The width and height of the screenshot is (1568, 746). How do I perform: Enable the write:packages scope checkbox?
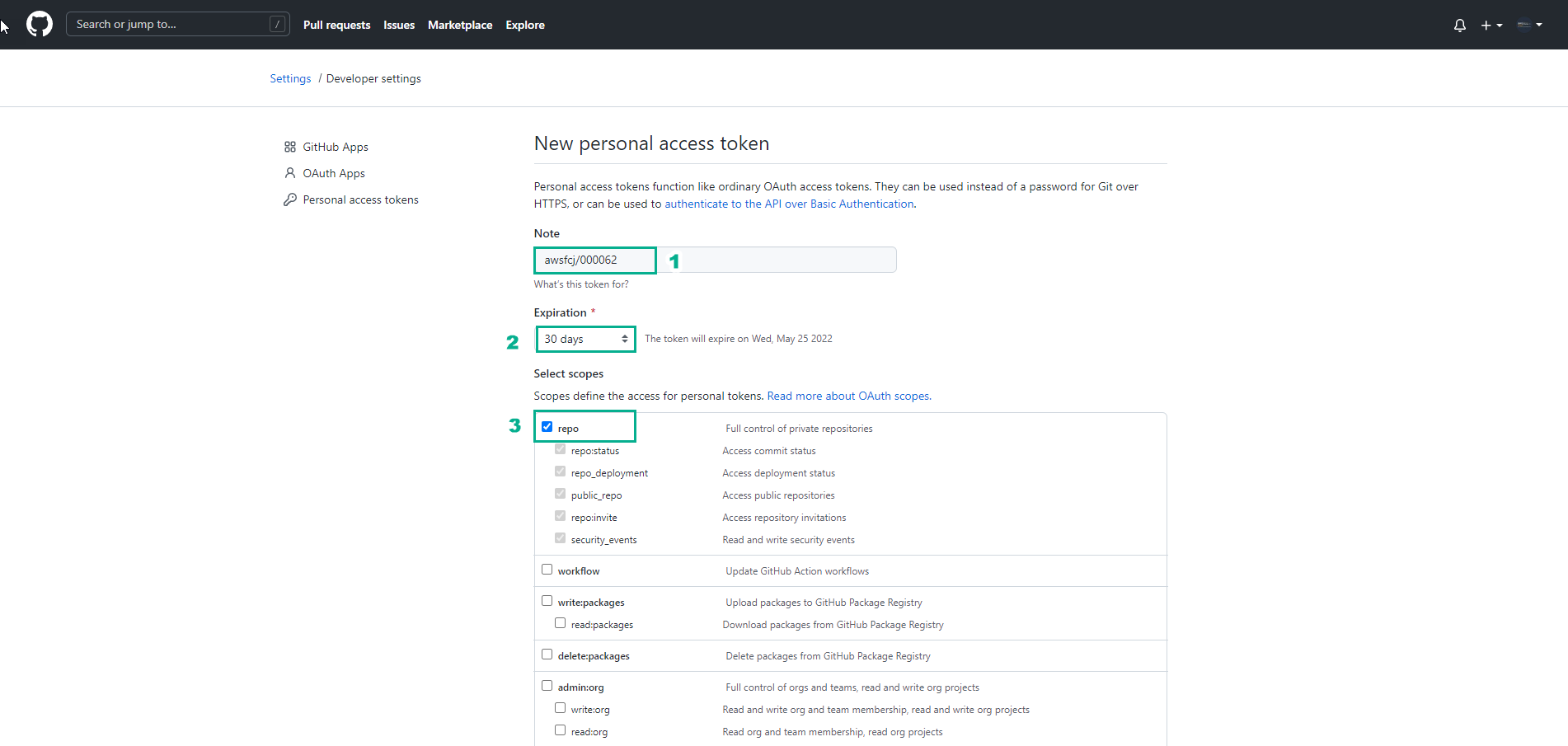coord(547,601)
